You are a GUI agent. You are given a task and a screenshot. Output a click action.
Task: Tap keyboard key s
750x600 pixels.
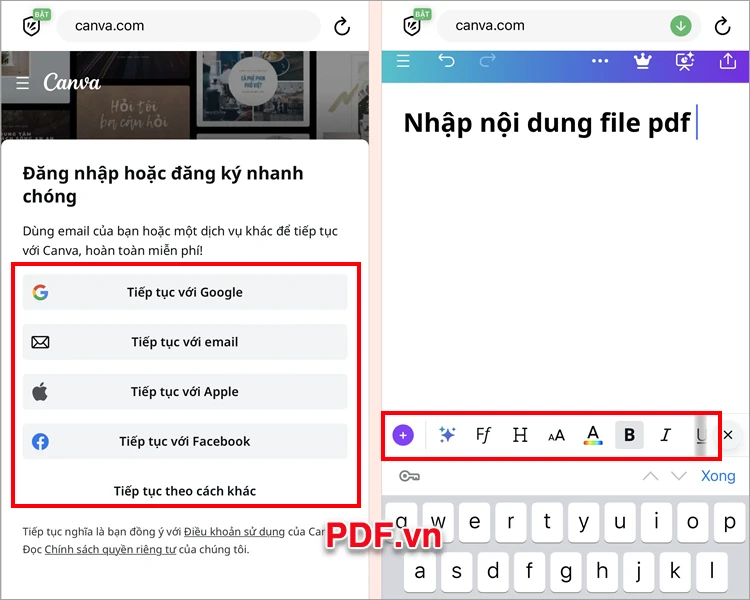(x=456, y=572)
